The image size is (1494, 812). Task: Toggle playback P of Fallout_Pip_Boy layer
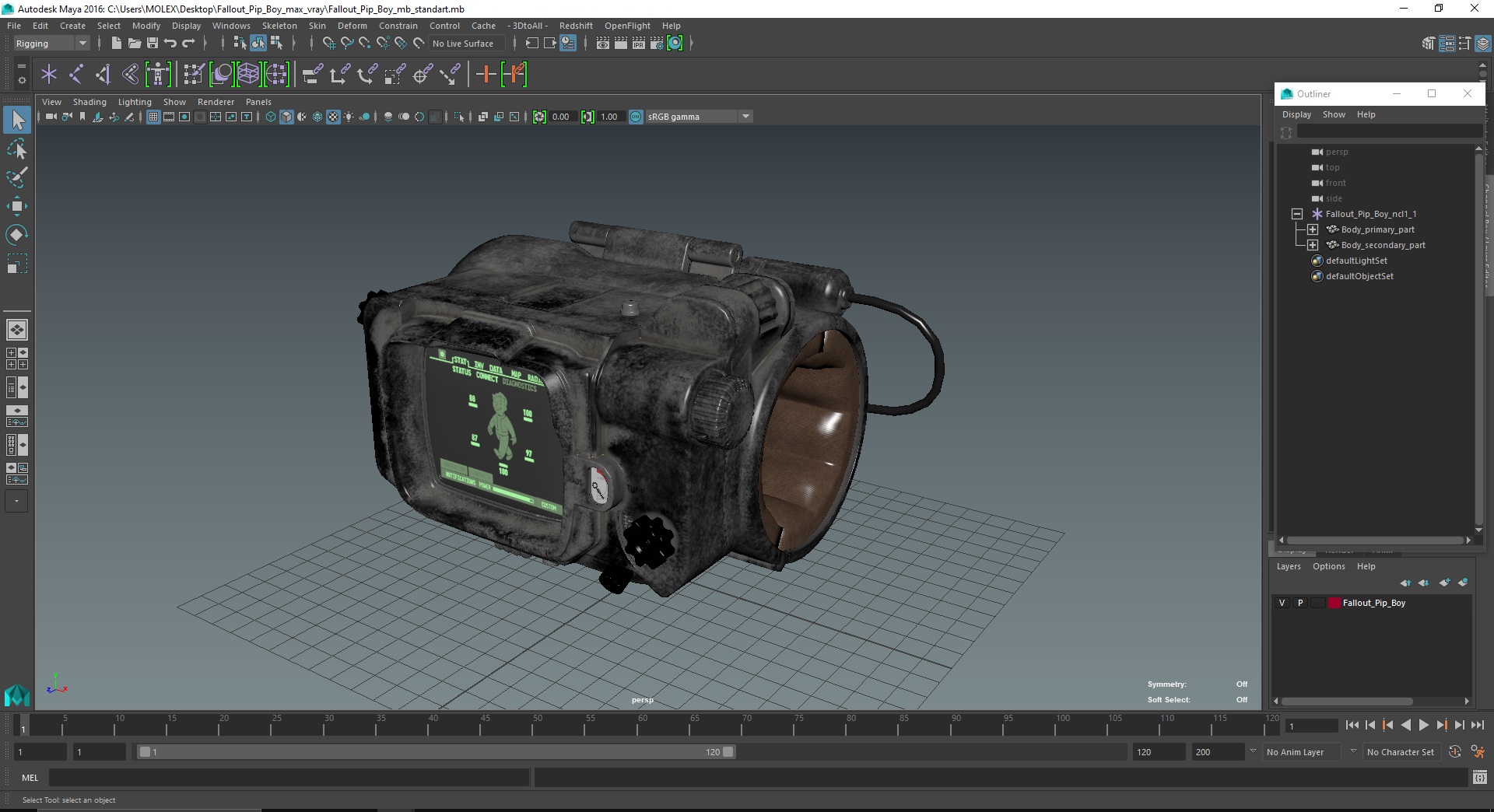tap(1300, 603)
